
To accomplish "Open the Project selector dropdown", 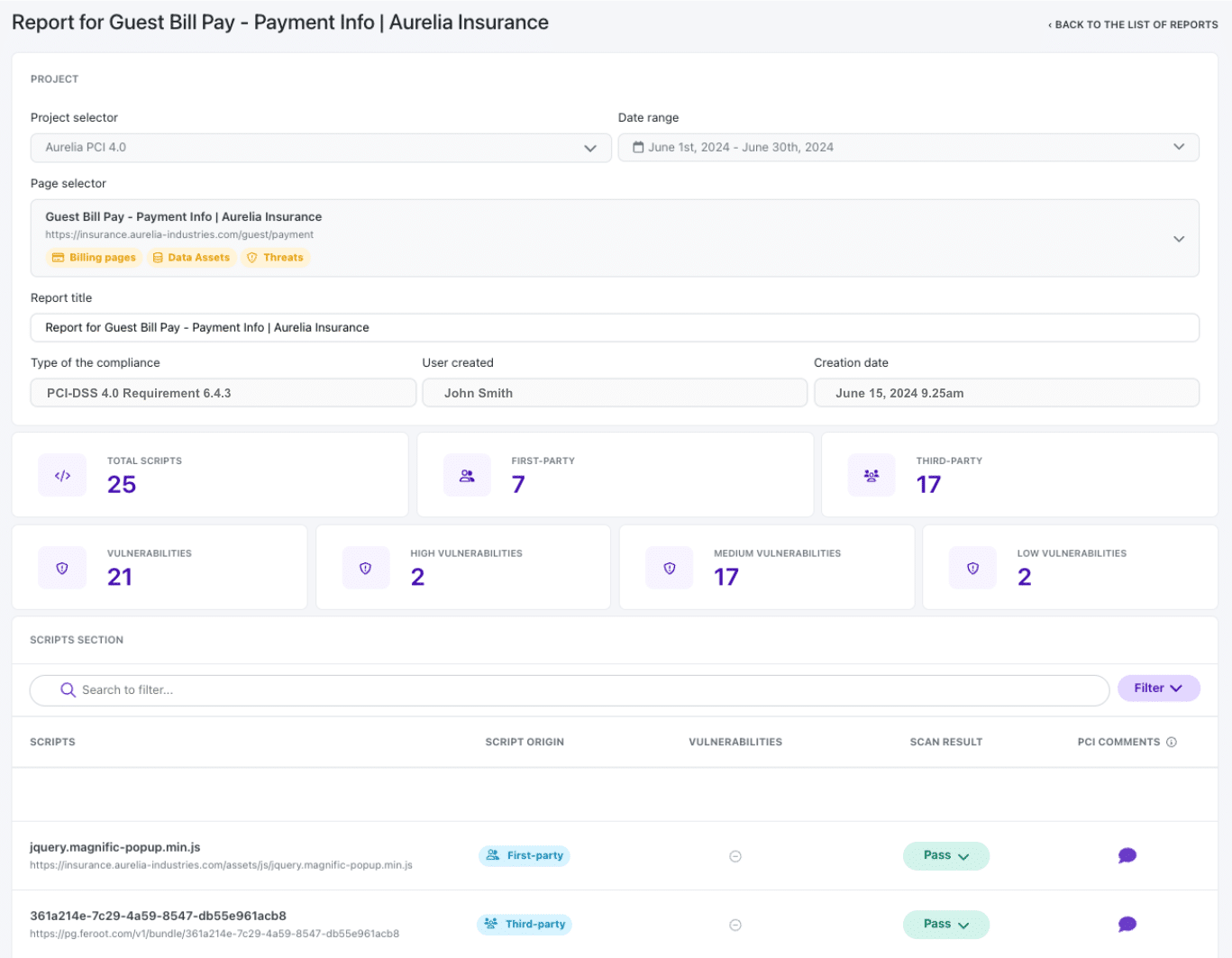I will click(321, 148).
